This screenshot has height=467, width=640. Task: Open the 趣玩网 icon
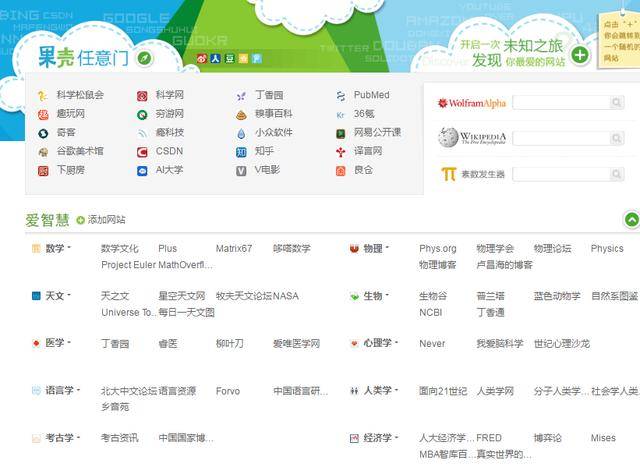tap(43, 115)
